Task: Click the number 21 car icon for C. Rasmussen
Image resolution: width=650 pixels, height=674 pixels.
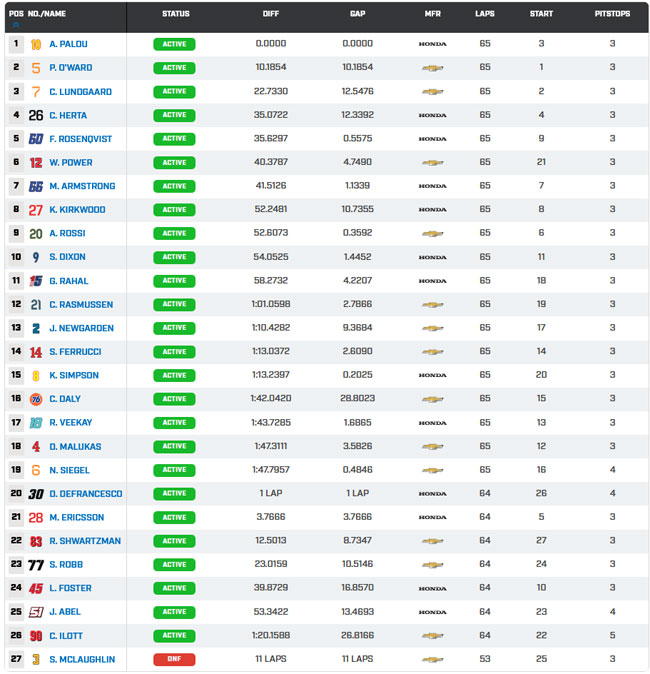Action: [x=36, y=304]
